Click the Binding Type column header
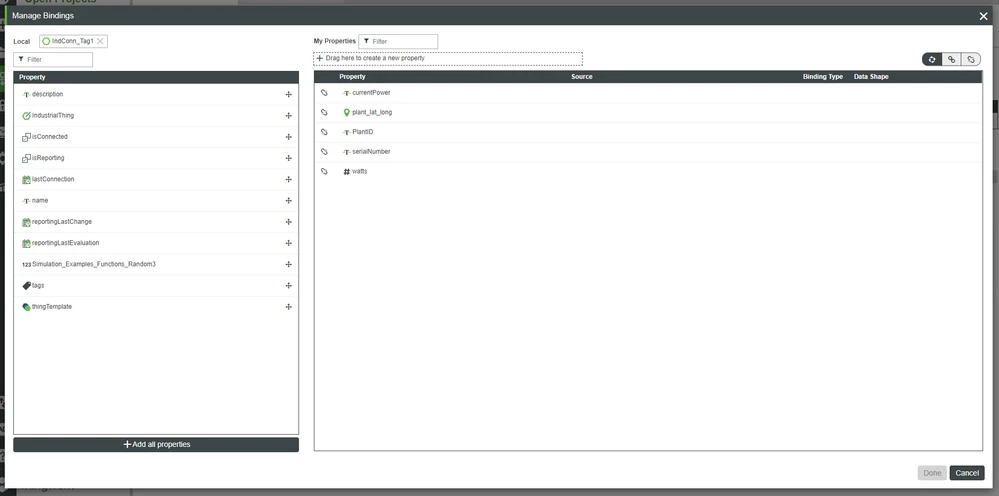999x496 pixels. pos(823,76)
